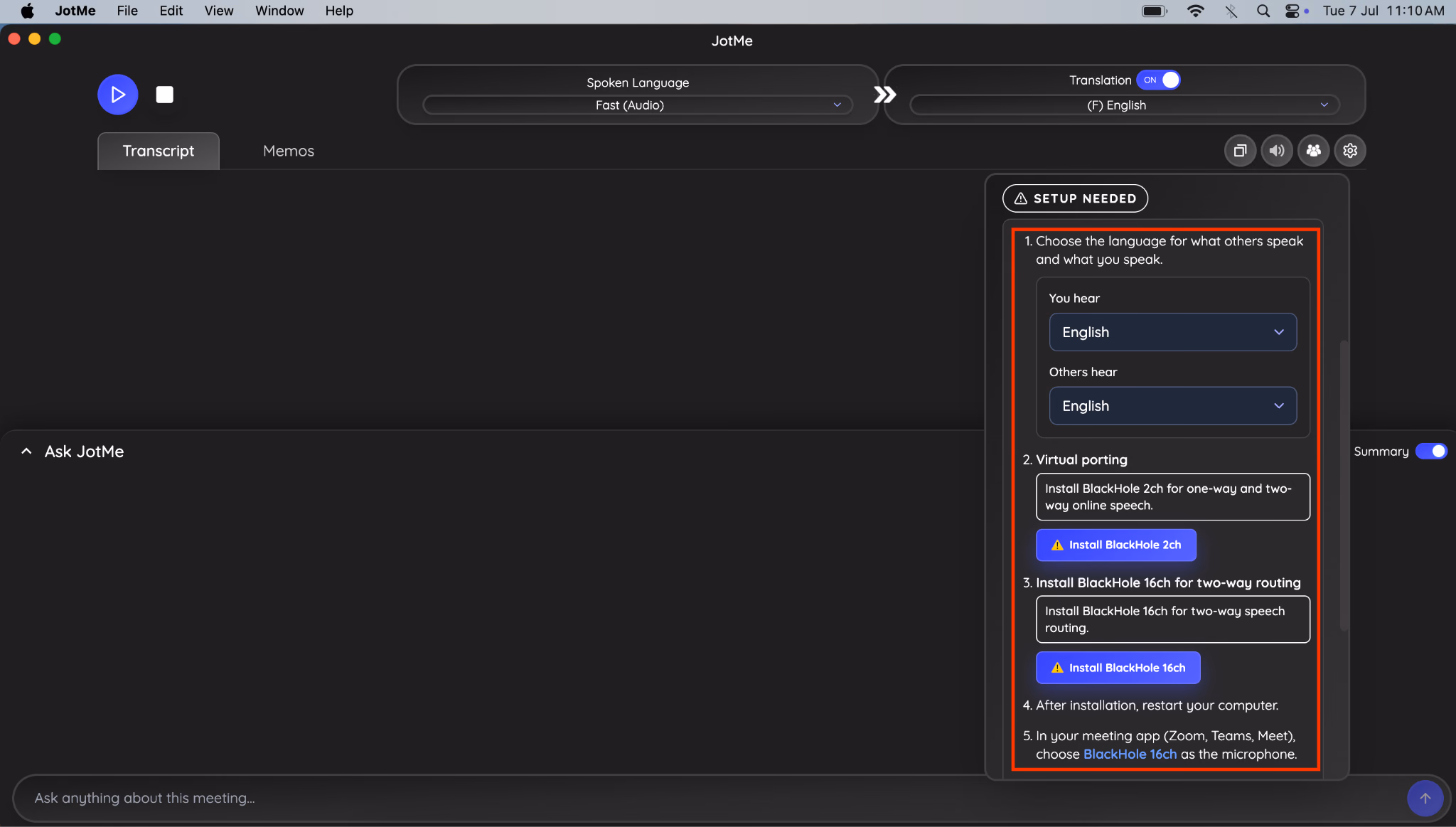Screen dimensions: 1456x827
Task: Turn off the Translation toggle
Action: click(1158, 80)
